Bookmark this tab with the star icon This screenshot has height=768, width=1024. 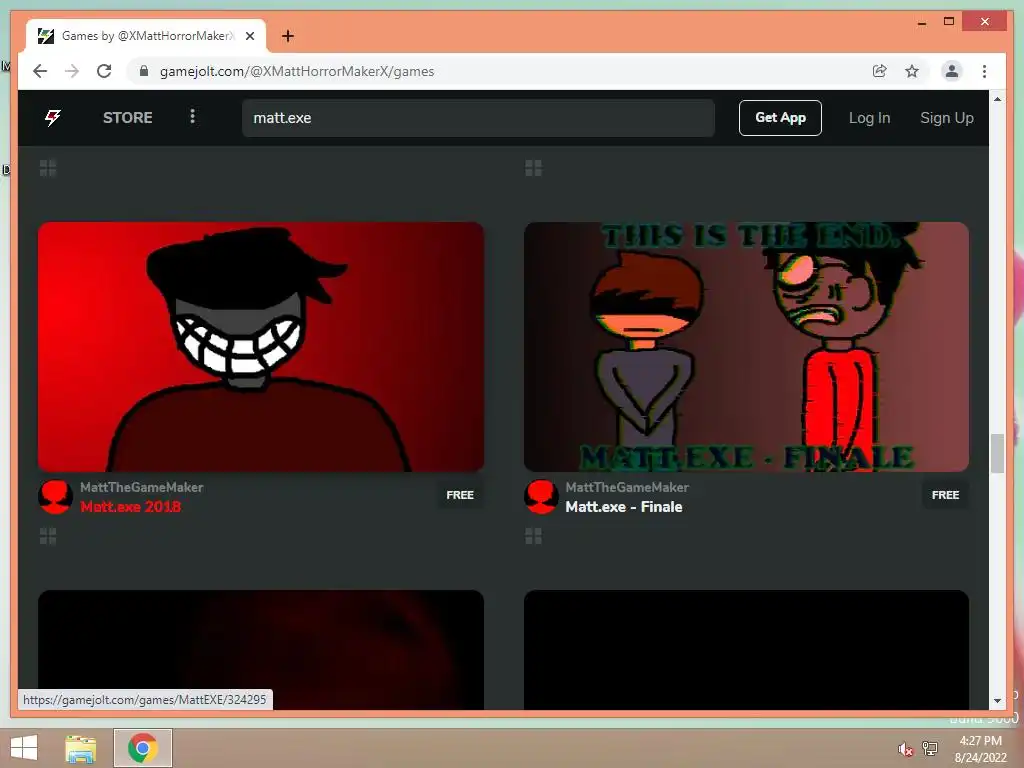912,71
